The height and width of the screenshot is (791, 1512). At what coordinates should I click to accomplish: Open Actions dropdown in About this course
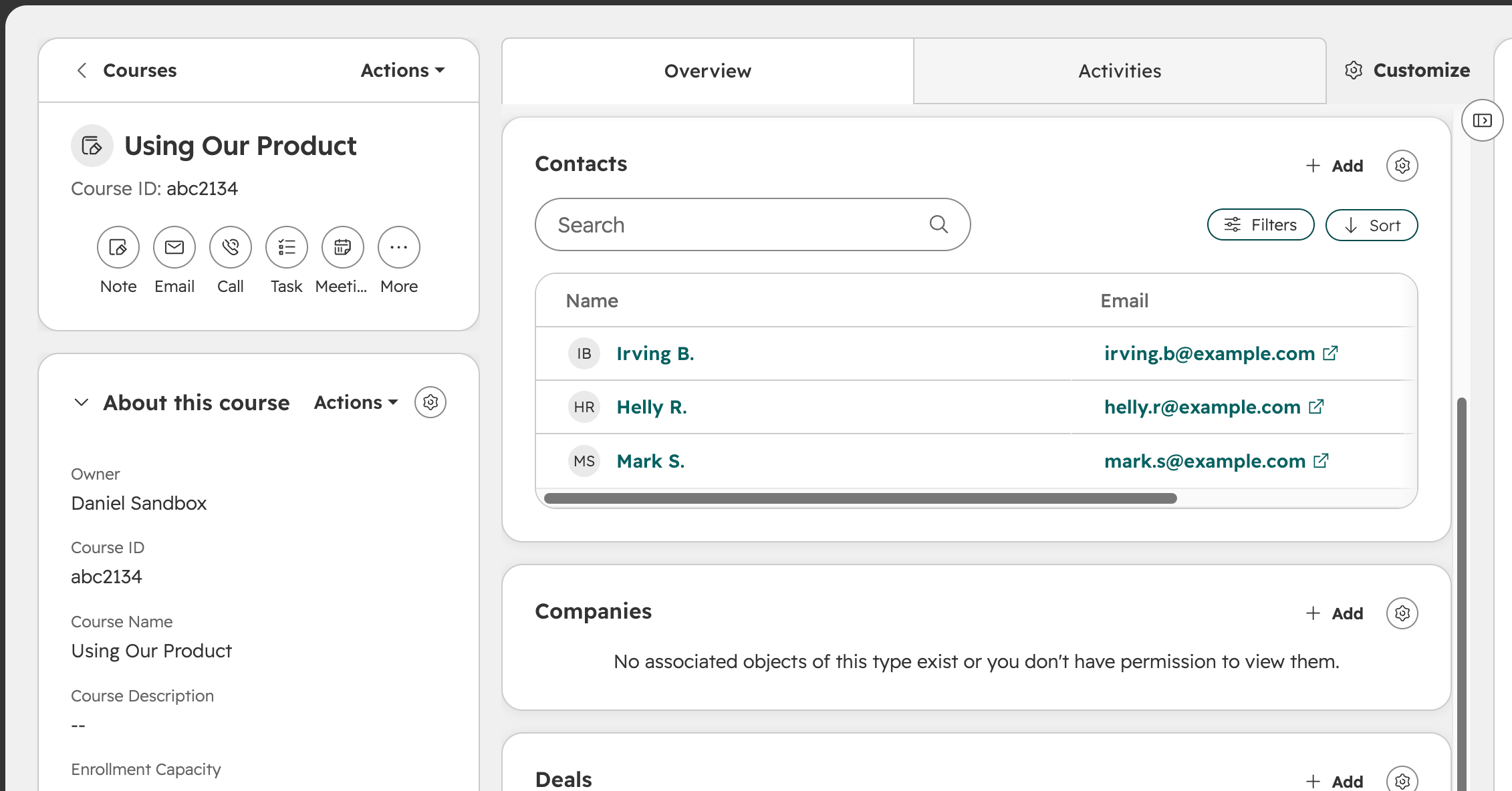pos(356,402)
